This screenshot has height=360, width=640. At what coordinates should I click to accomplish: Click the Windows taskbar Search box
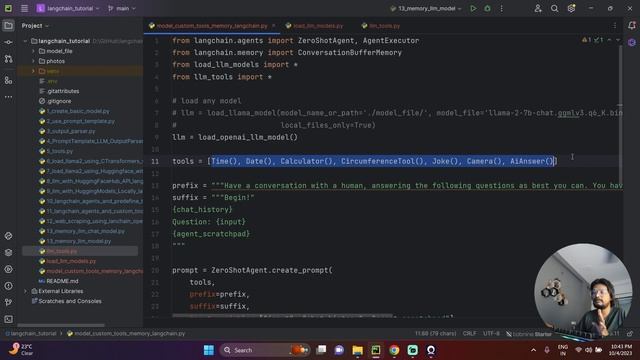(x=264, y=350)
